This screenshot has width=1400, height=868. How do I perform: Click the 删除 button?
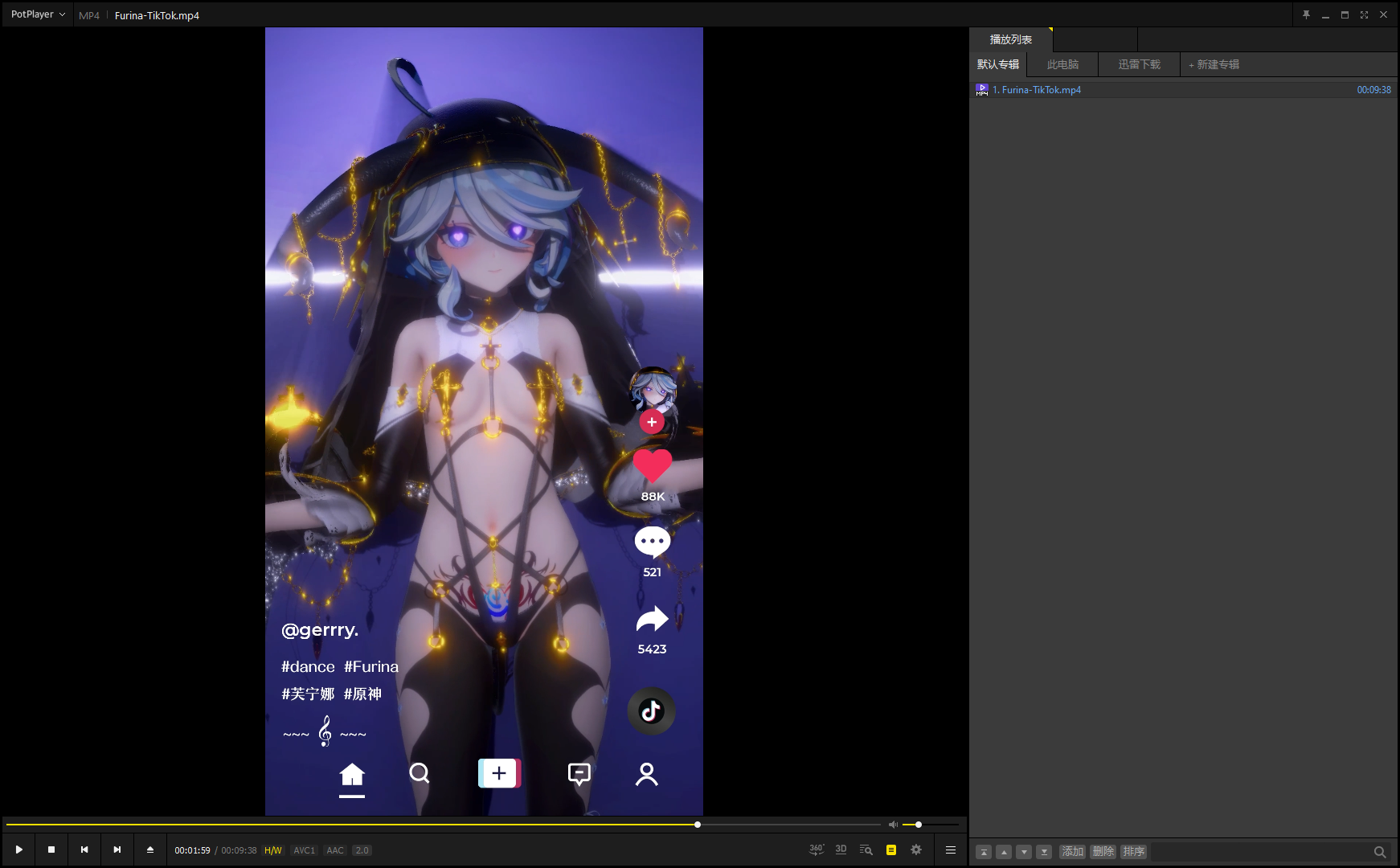coord(1103,852)
